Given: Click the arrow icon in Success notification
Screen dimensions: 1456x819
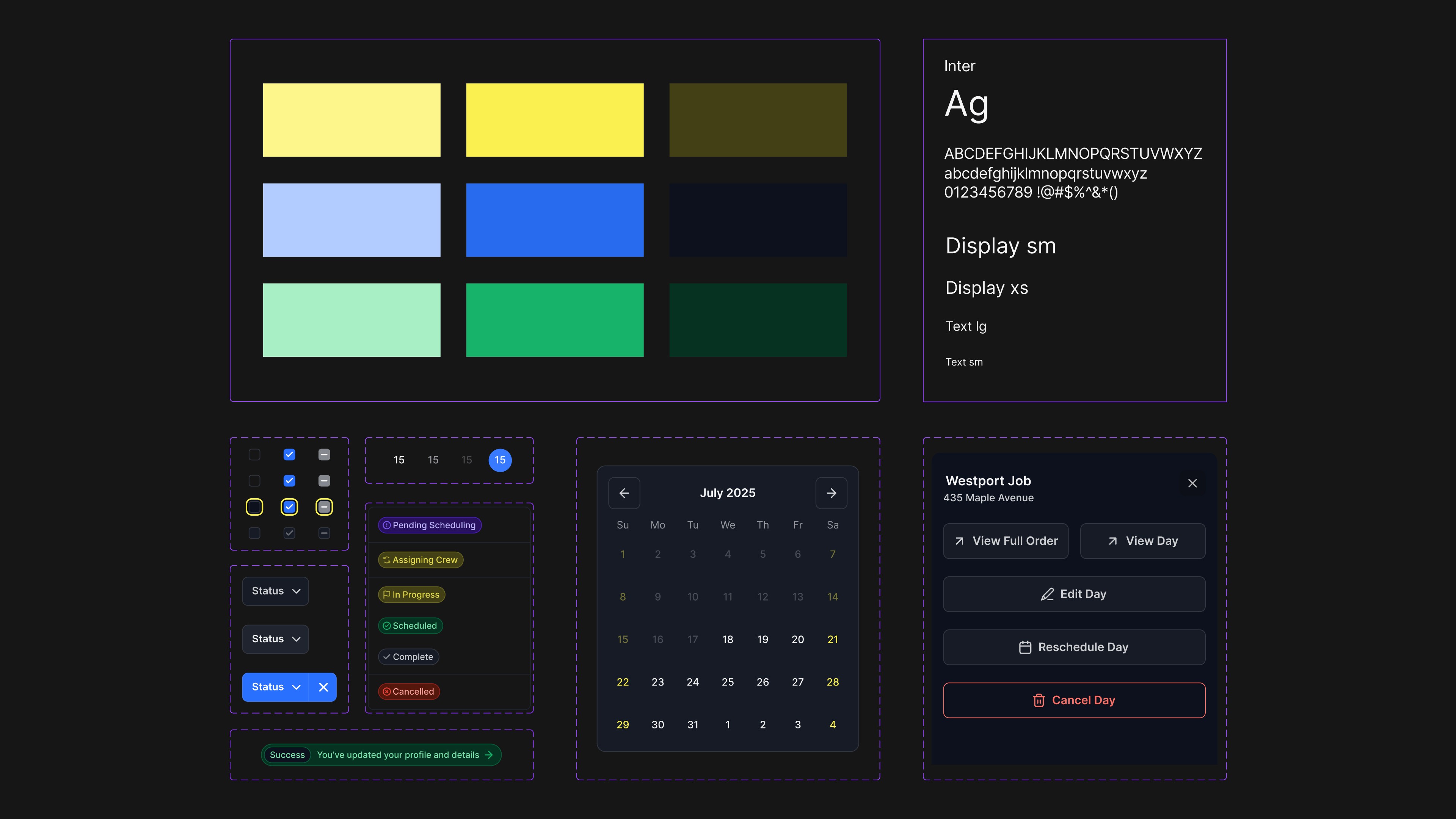Looking at the screenshot, I should 489,755.
